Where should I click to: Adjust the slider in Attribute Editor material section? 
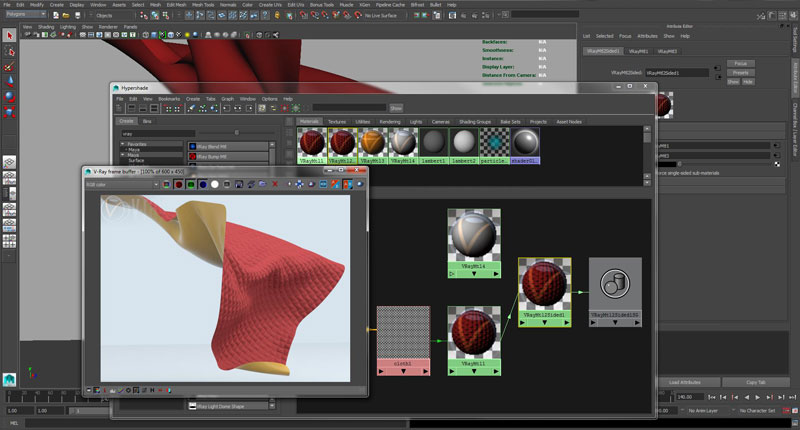pyautogui.click(x=679, y=164)
